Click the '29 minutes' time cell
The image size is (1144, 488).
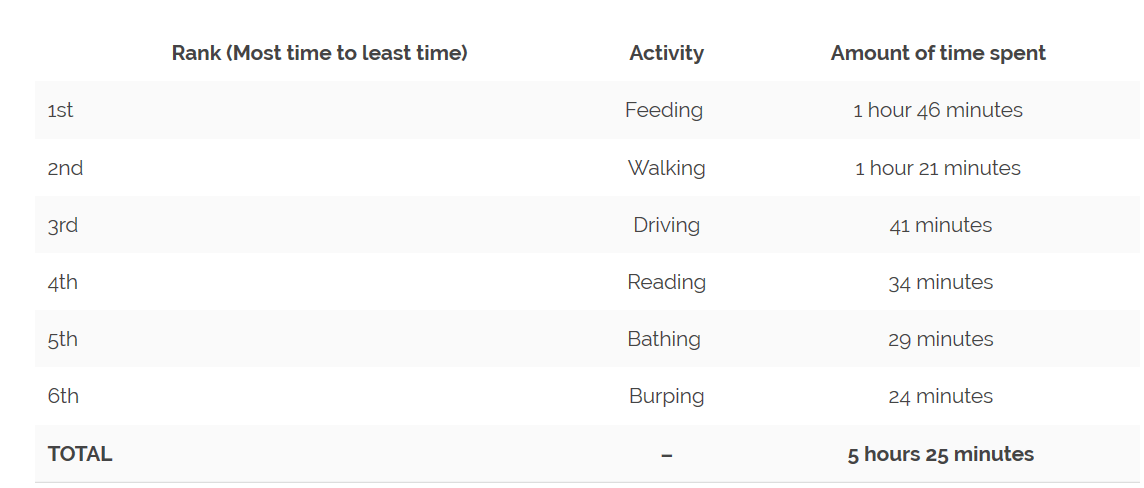(x=940, y=339)
